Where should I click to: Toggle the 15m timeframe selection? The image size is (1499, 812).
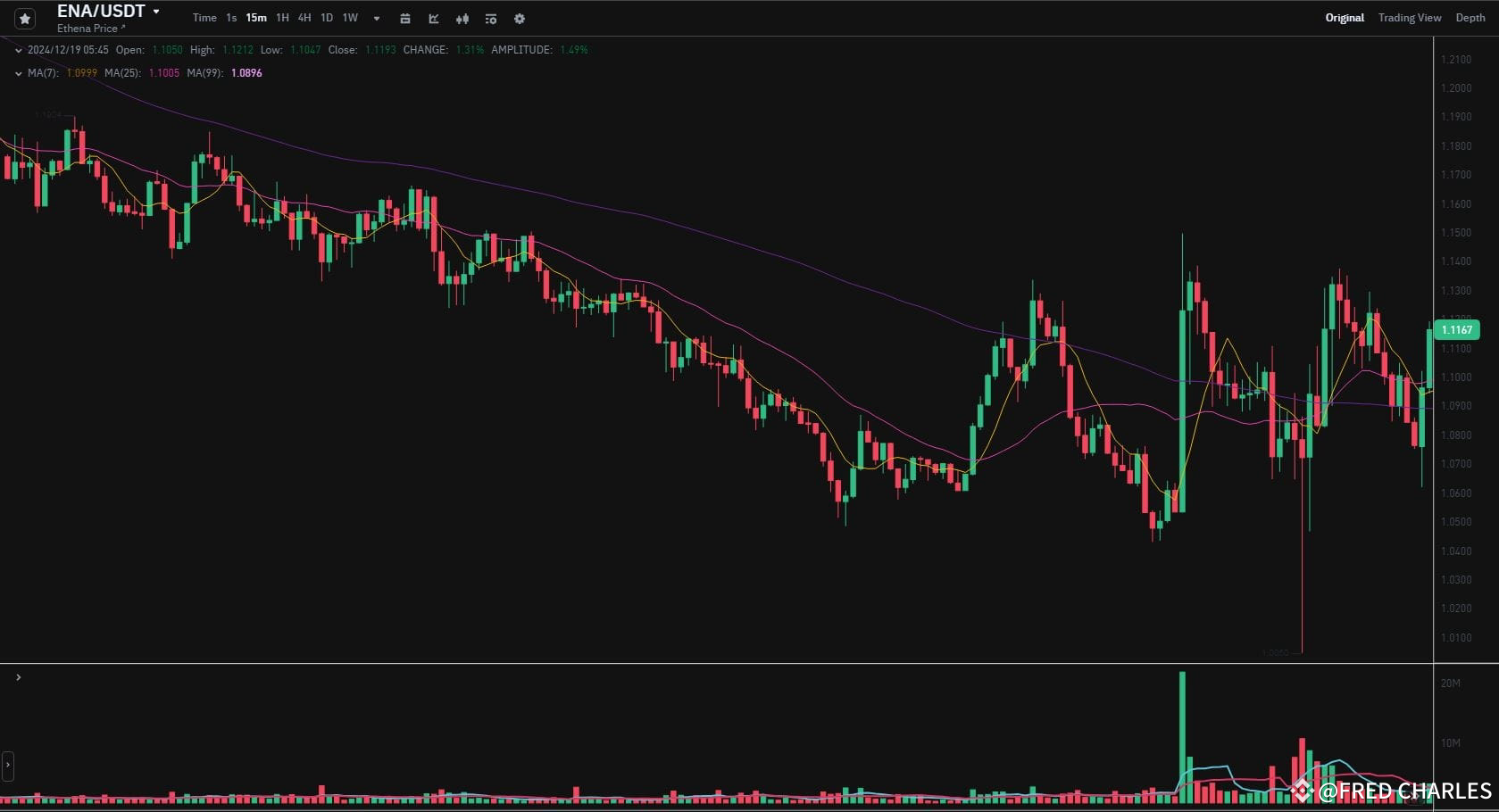click(256, 17)
